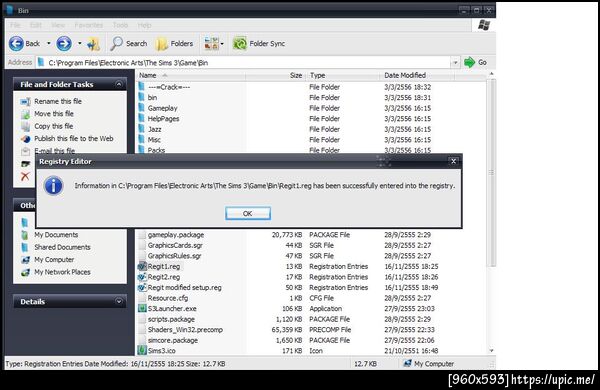The image size is (600, 390).
Task: Expand the address bar dropdown
Action: 455,62
